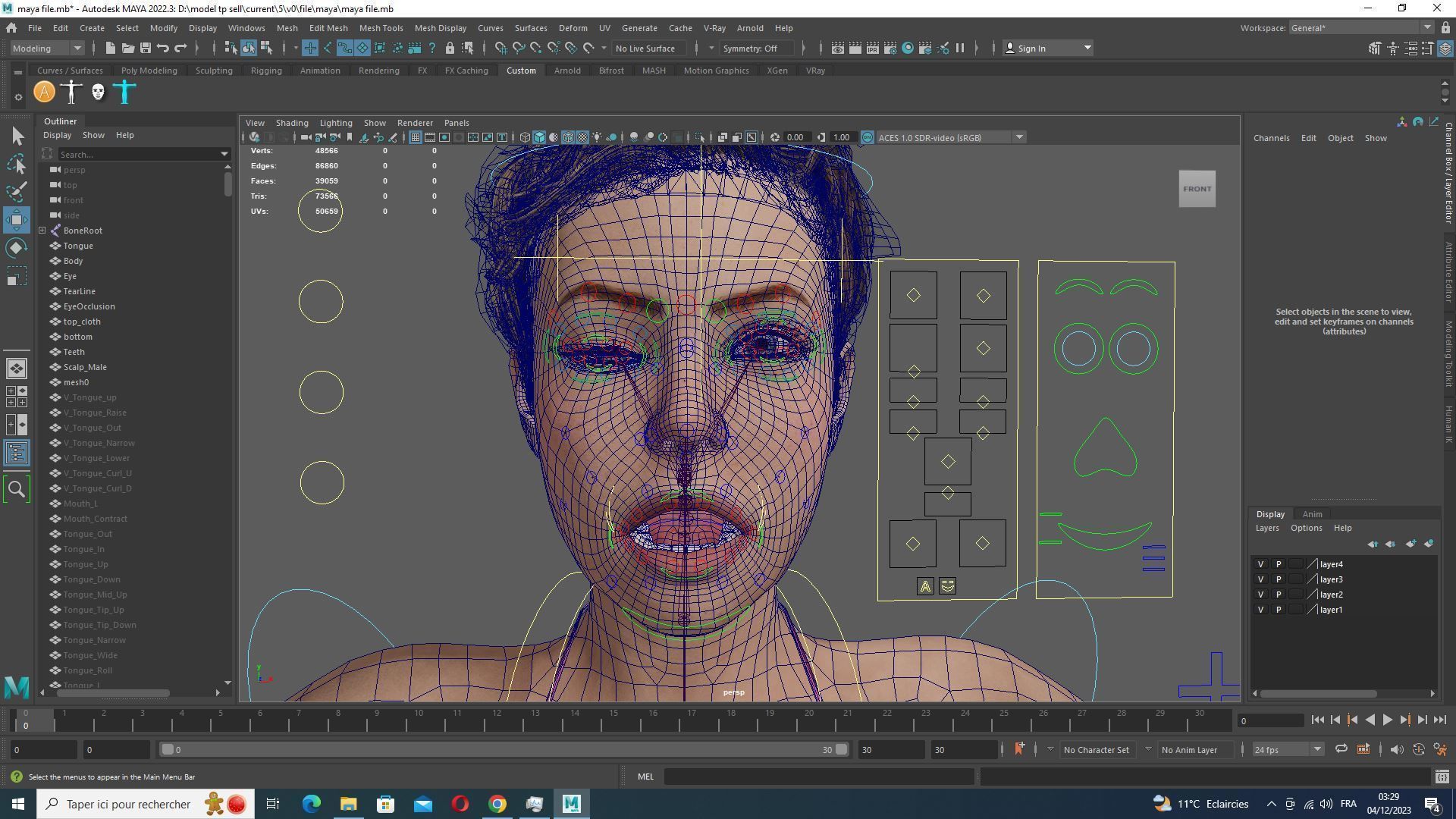Viewport: 1456px width, 819px height.
Task: Activate the Rotate tool
Action: click(x=17, y=248)
